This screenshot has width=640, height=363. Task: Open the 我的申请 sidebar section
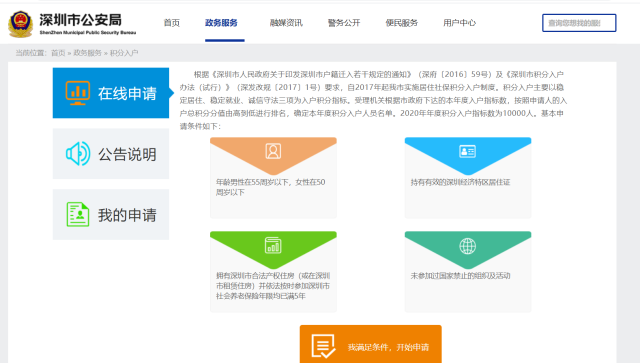point(111,214)
